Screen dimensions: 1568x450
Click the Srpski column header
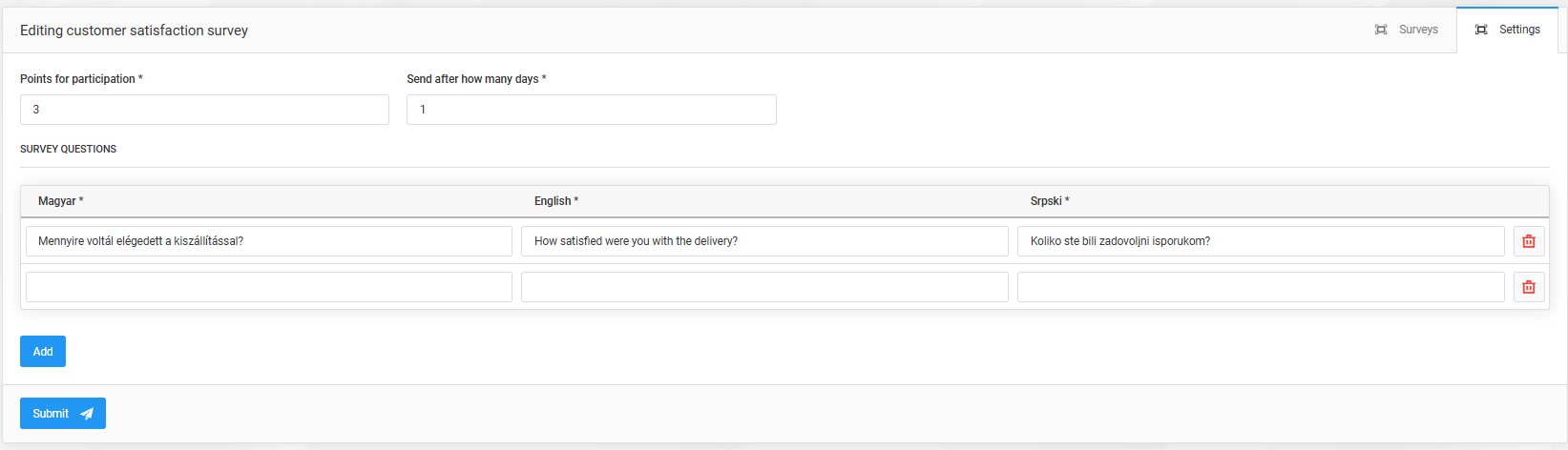(1049, 201)
